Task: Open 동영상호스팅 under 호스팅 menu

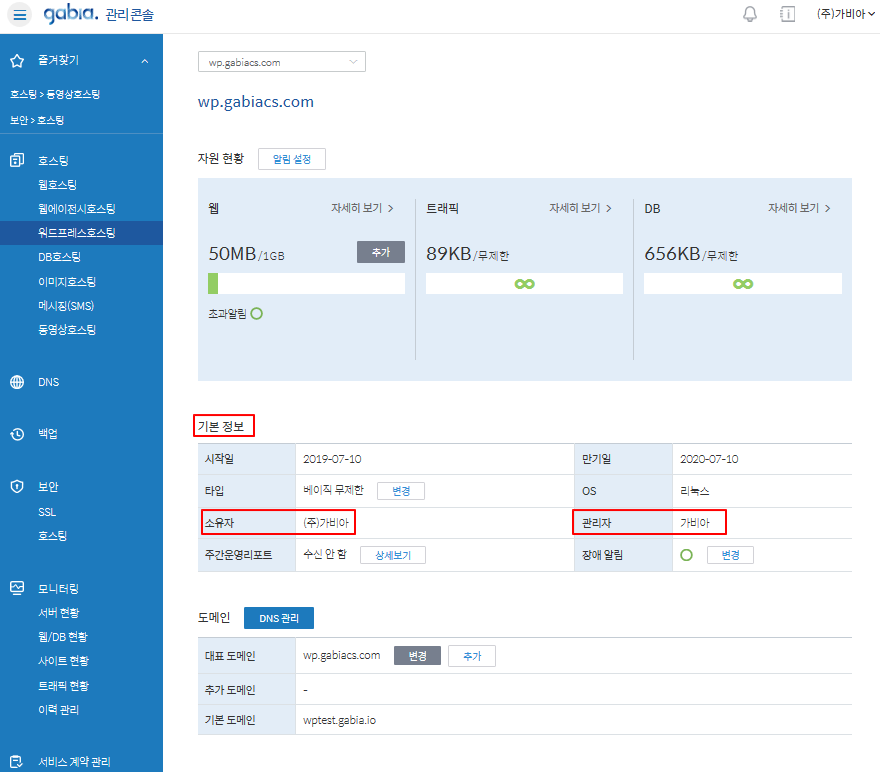Action: (x=67, y=330)
